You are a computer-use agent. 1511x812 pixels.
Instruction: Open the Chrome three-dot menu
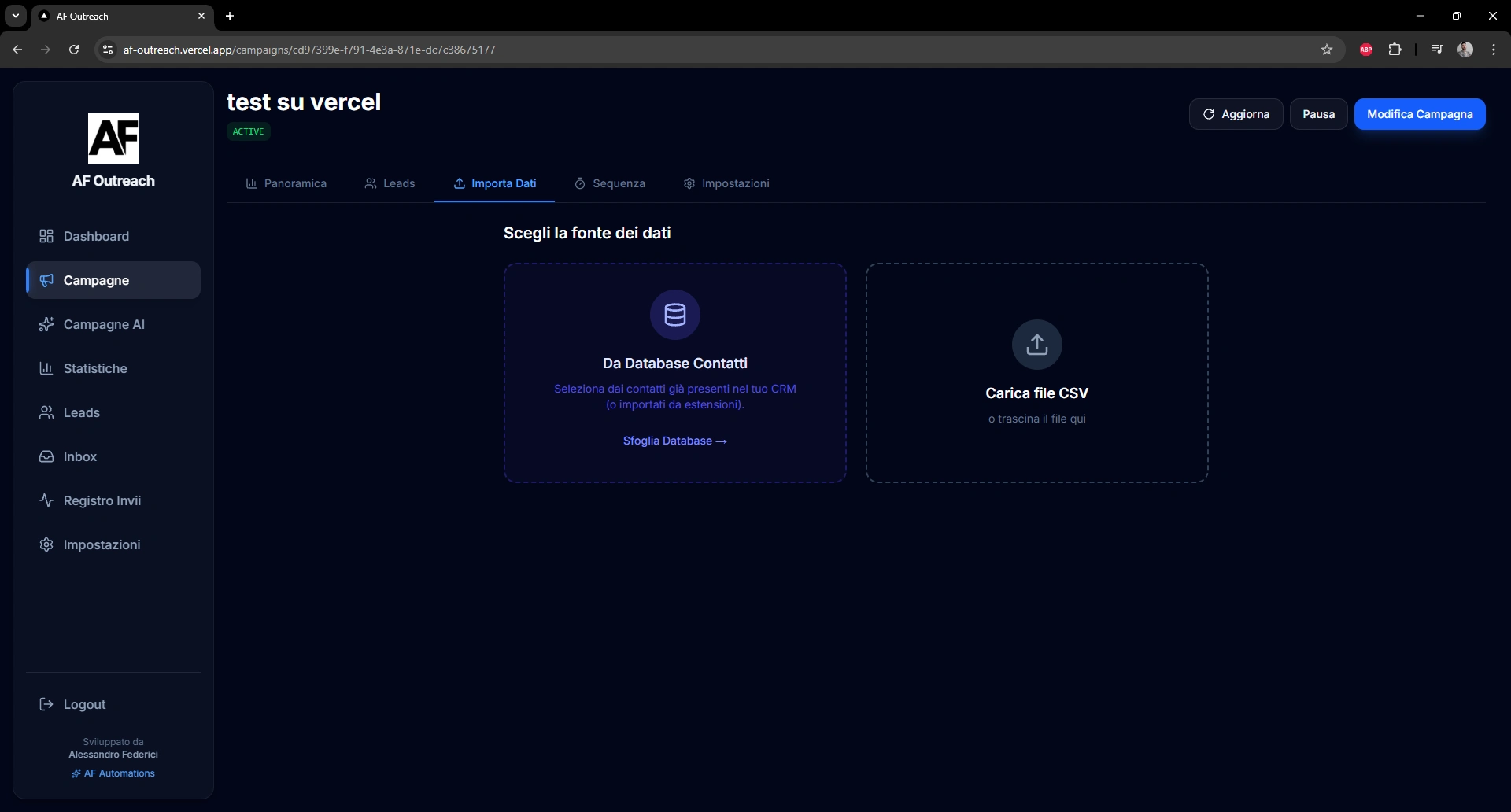pos(1494,50)
